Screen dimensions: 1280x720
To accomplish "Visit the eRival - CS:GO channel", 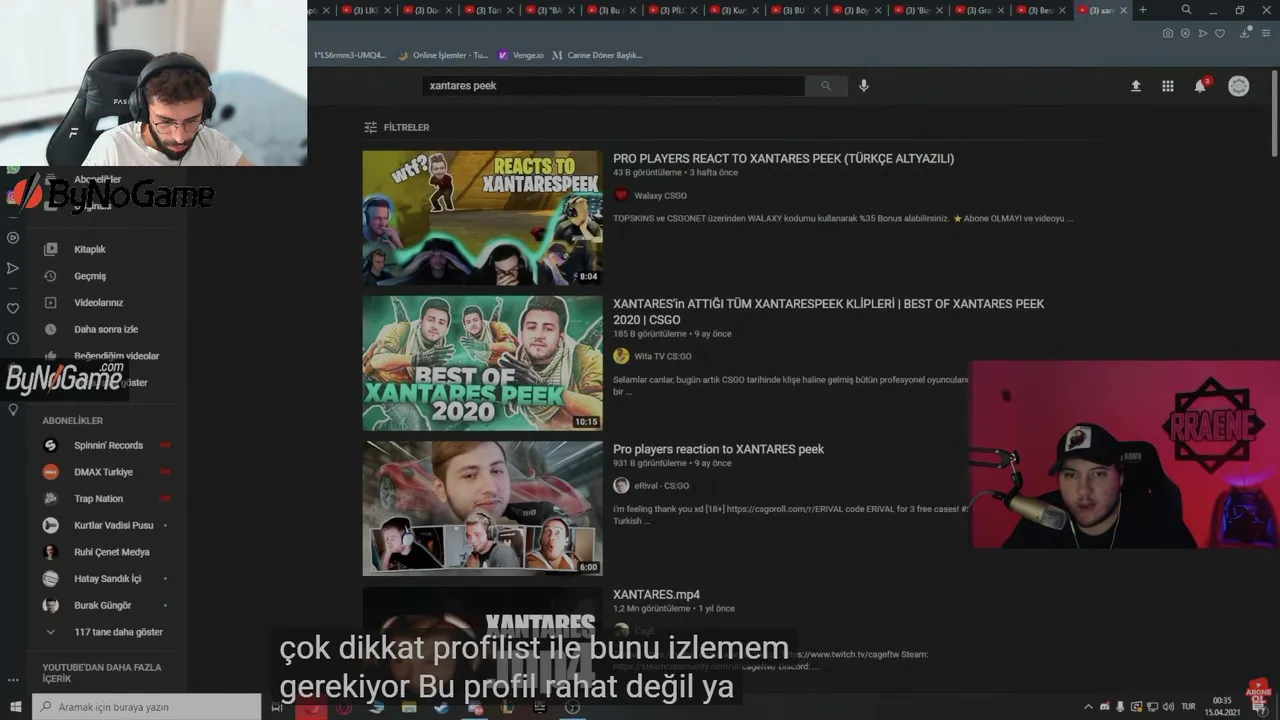I will 662,486.
